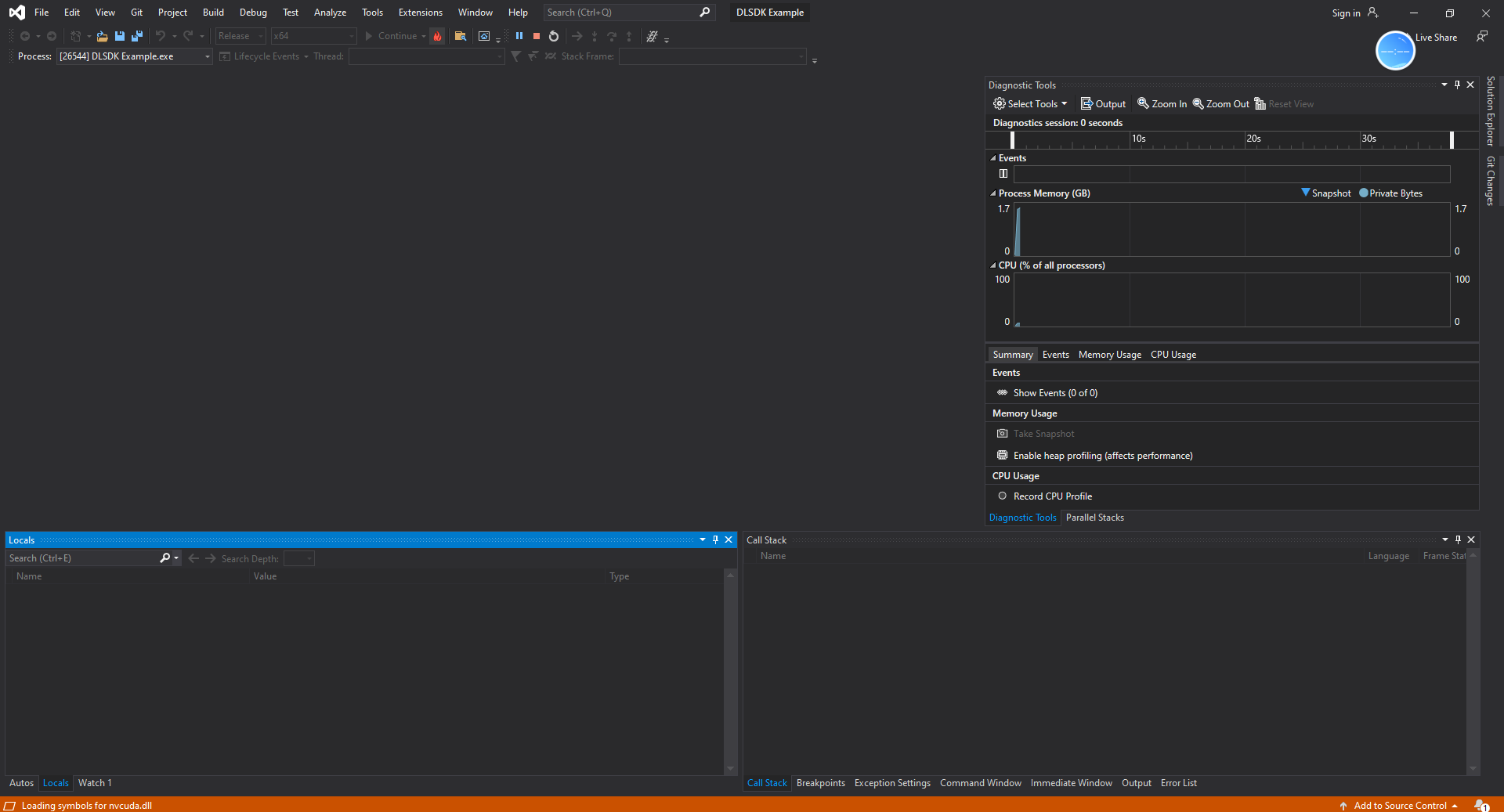Image resolution: width=1504 pixels, height=812 pixels.
Task: Click the events pause icon in Events track
Action: click(x=1003, y=174)
